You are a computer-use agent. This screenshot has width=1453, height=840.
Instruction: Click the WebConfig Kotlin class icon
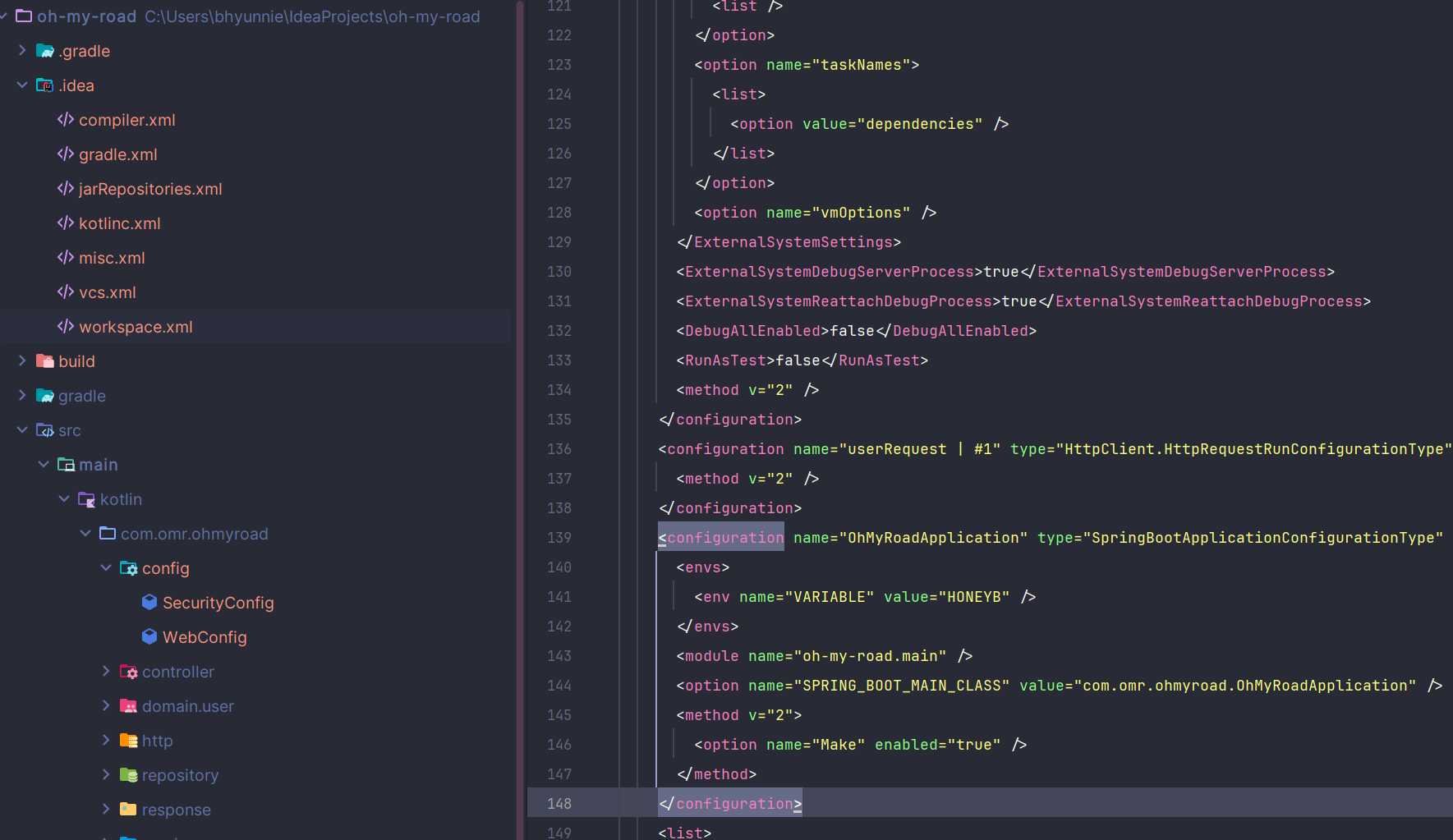click(149, 637)
